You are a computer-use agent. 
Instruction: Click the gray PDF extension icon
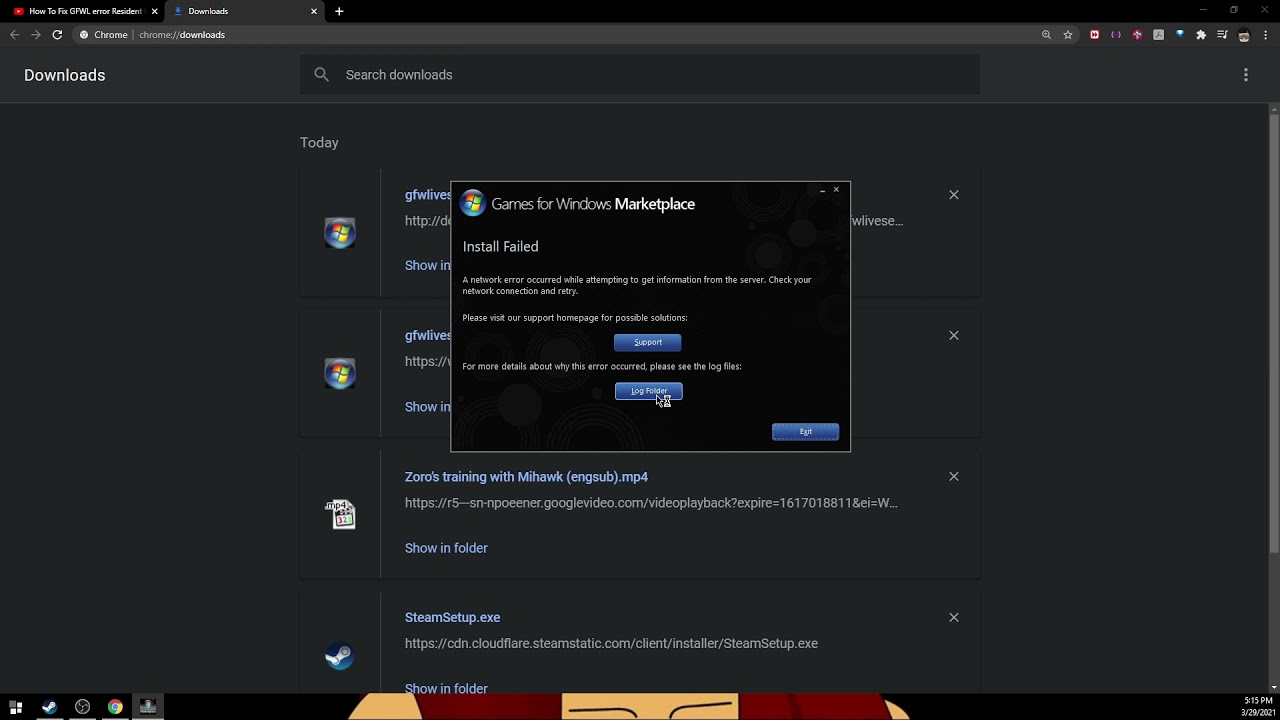(1158, 35)
